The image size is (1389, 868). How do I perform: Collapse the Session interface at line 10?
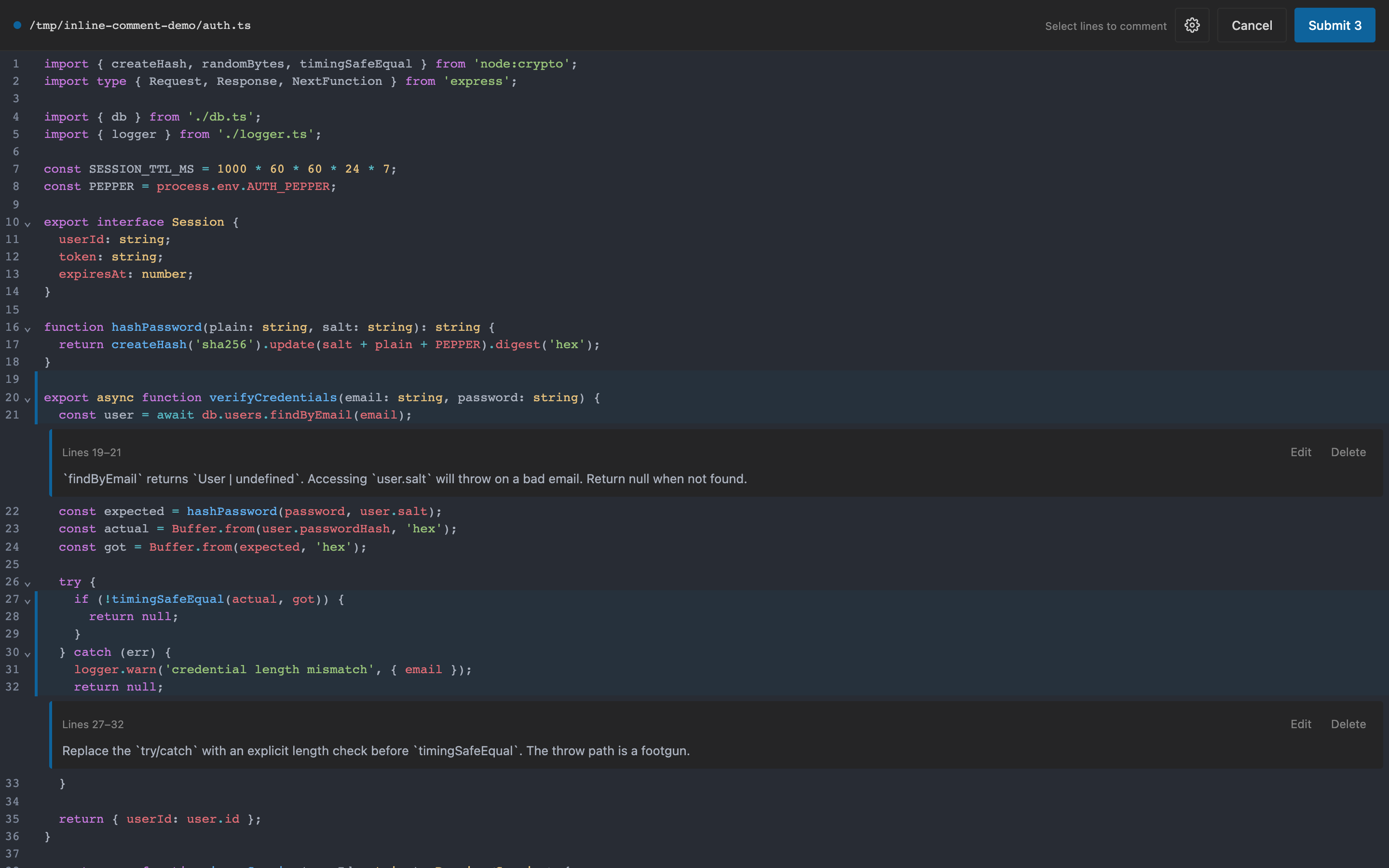coord(27,223)
